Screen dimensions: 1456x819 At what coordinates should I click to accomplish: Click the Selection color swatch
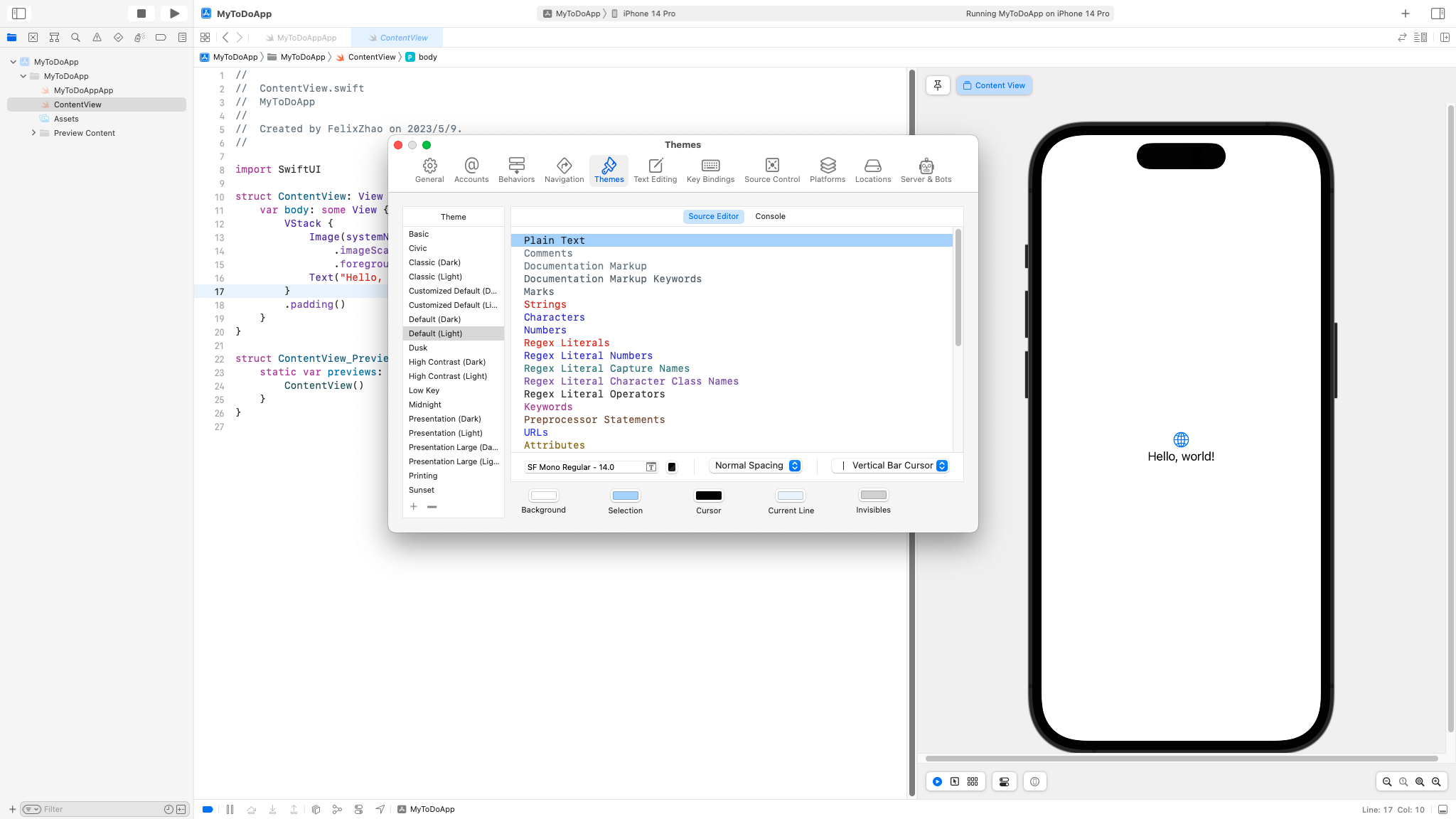625,496
